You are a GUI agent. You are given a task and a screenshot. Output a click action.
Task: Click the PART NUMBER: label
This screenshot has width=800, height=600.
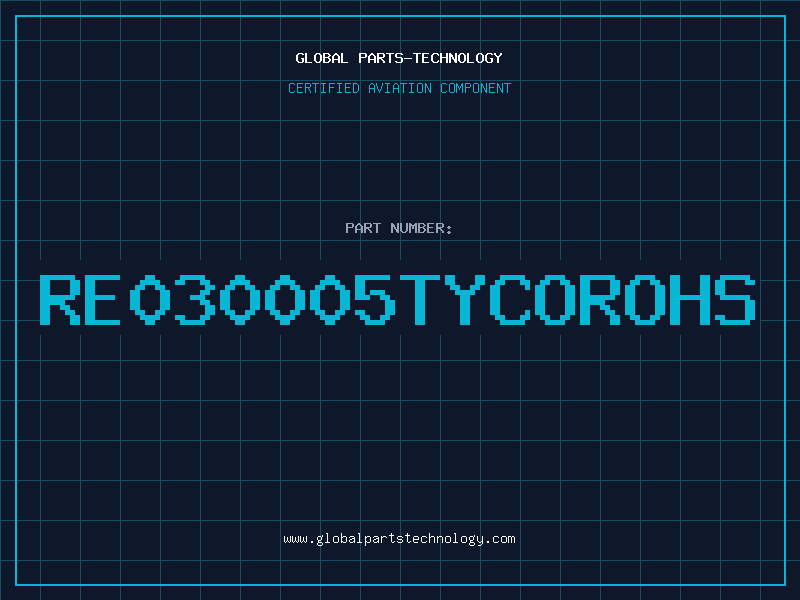399,228
